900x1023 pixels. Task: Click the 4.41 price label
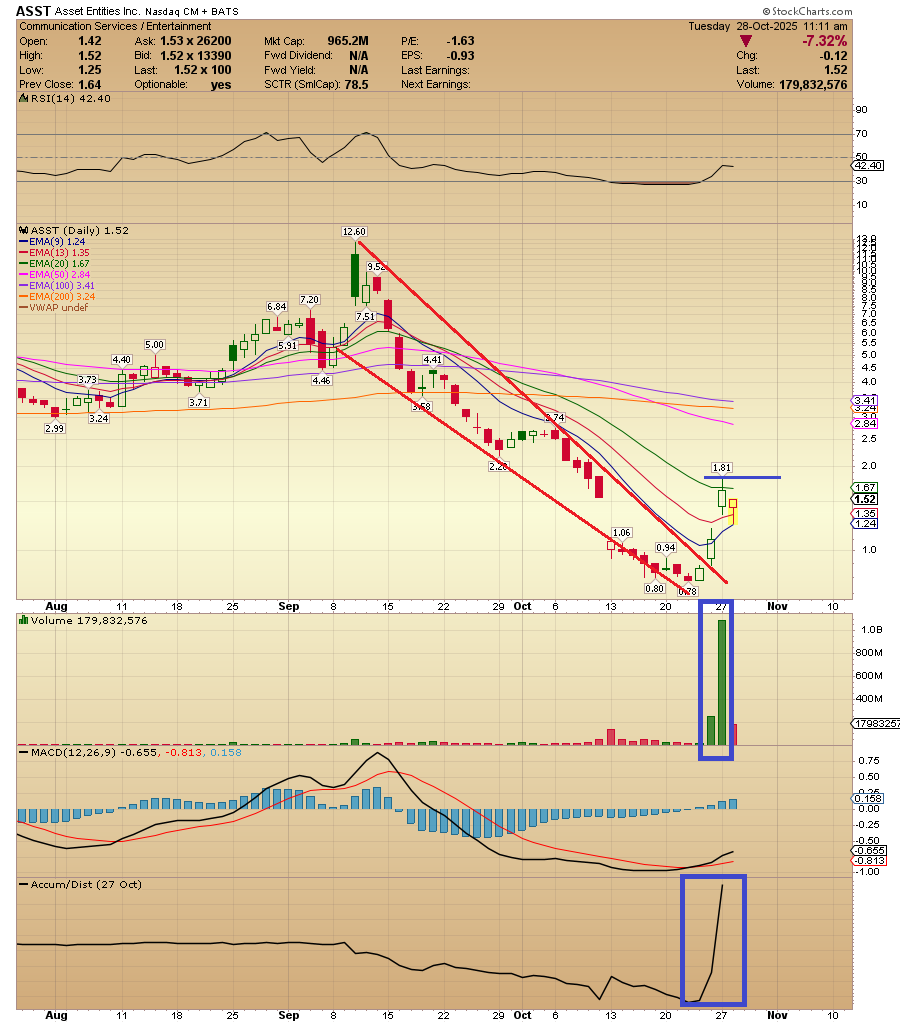click(433, 359)
